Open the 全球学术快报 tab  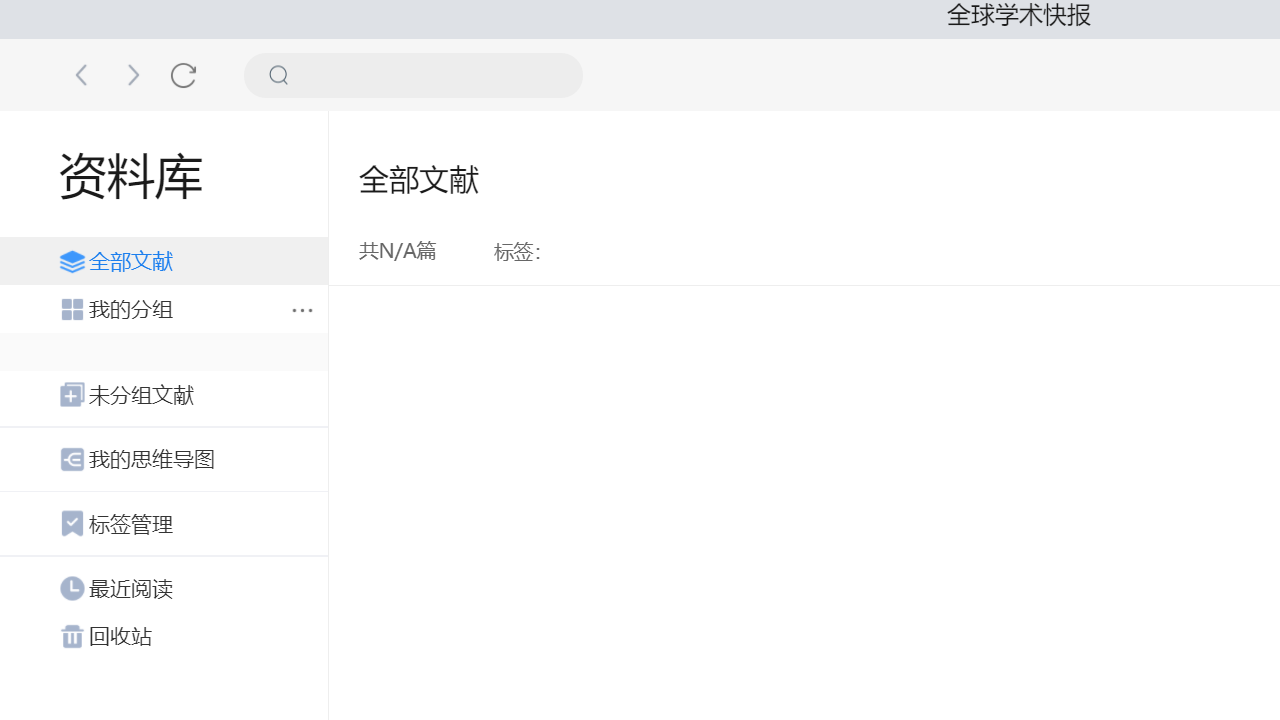[1018, 16]
